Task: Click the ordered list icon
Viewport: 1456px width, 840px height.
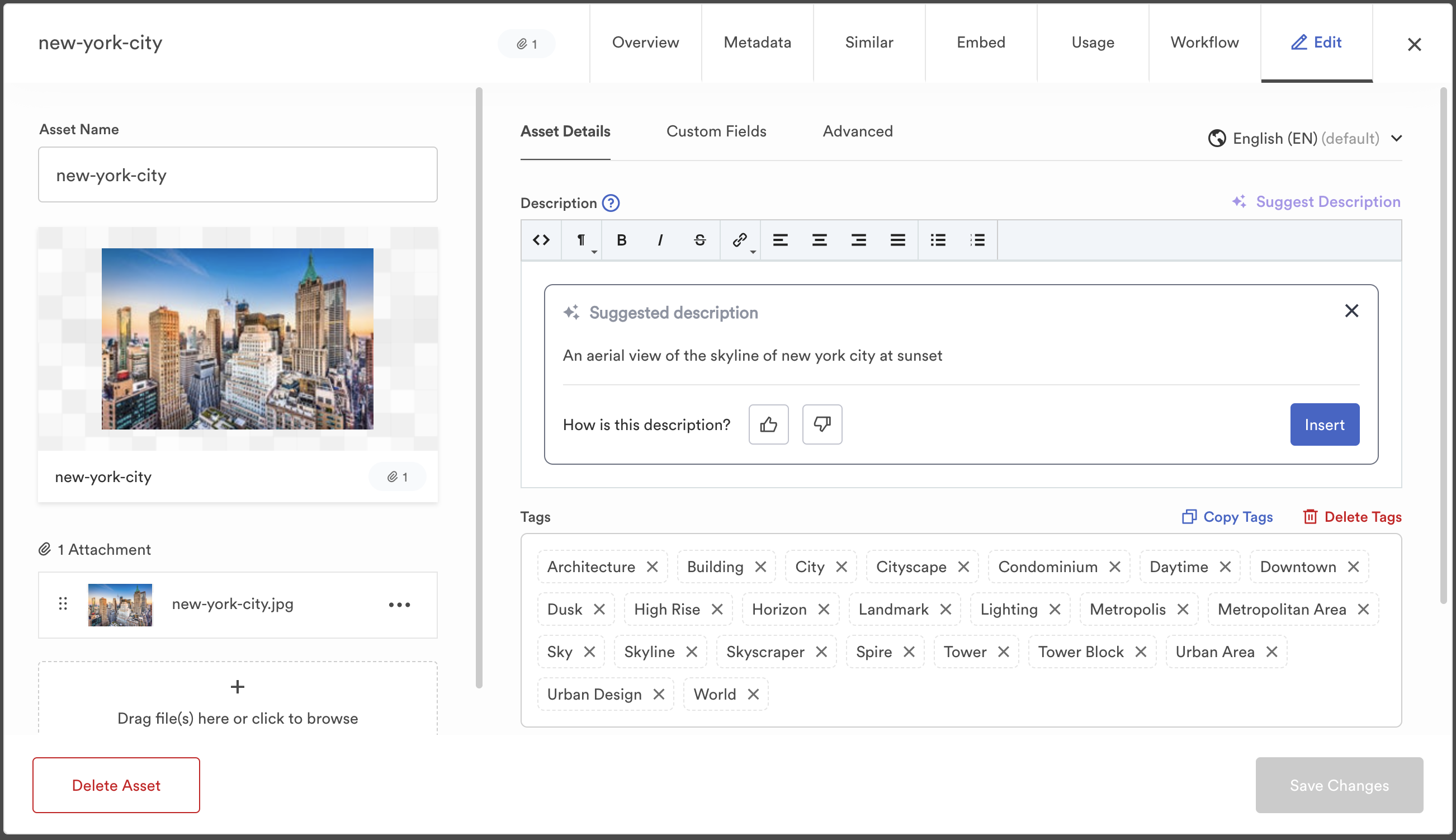Action: pyautogui.click(x=977, y=240)
